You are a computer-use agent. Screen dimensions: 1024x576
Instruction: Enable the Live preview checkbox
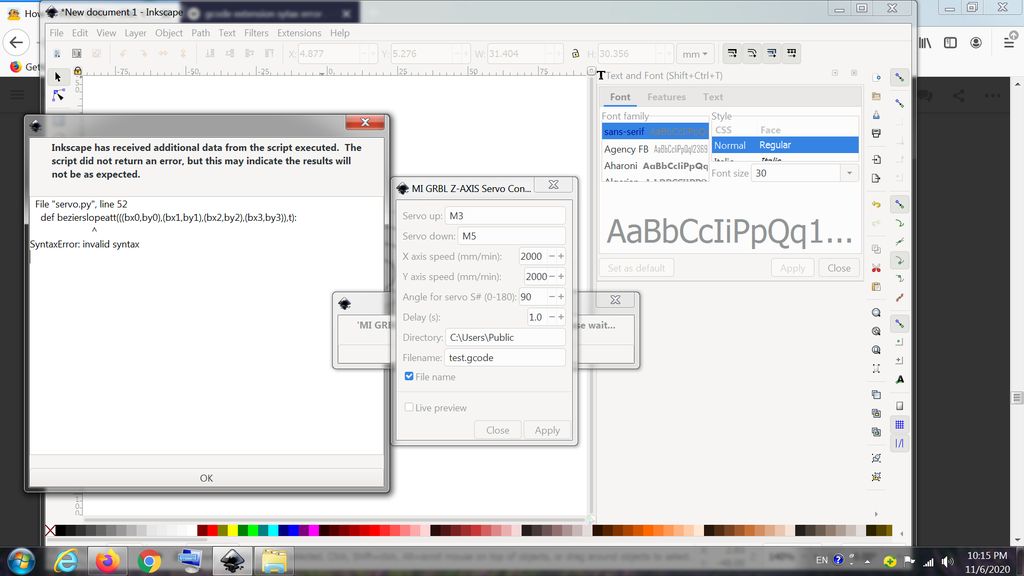pos(409,407)
